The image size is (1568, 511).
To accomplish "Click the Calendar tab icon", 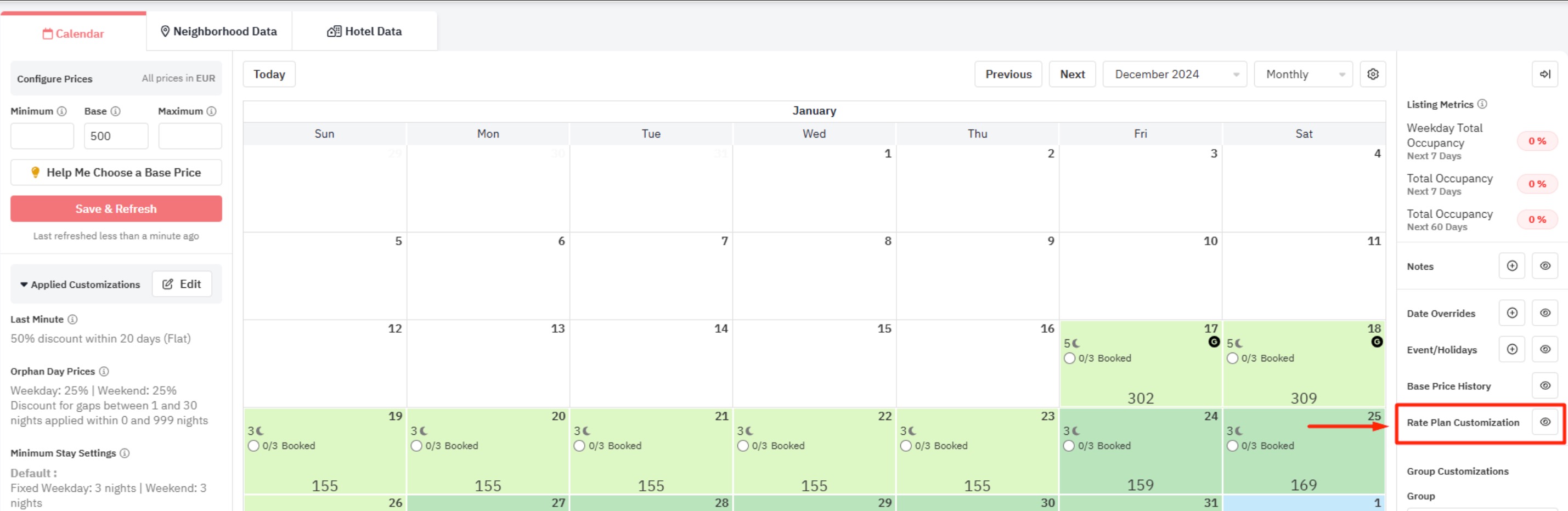I will (48, 33).
